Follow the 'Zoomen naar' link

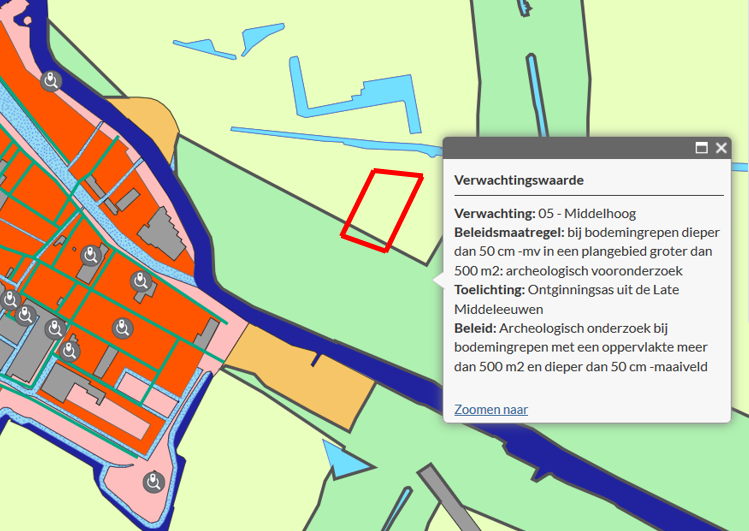point(491,410)
